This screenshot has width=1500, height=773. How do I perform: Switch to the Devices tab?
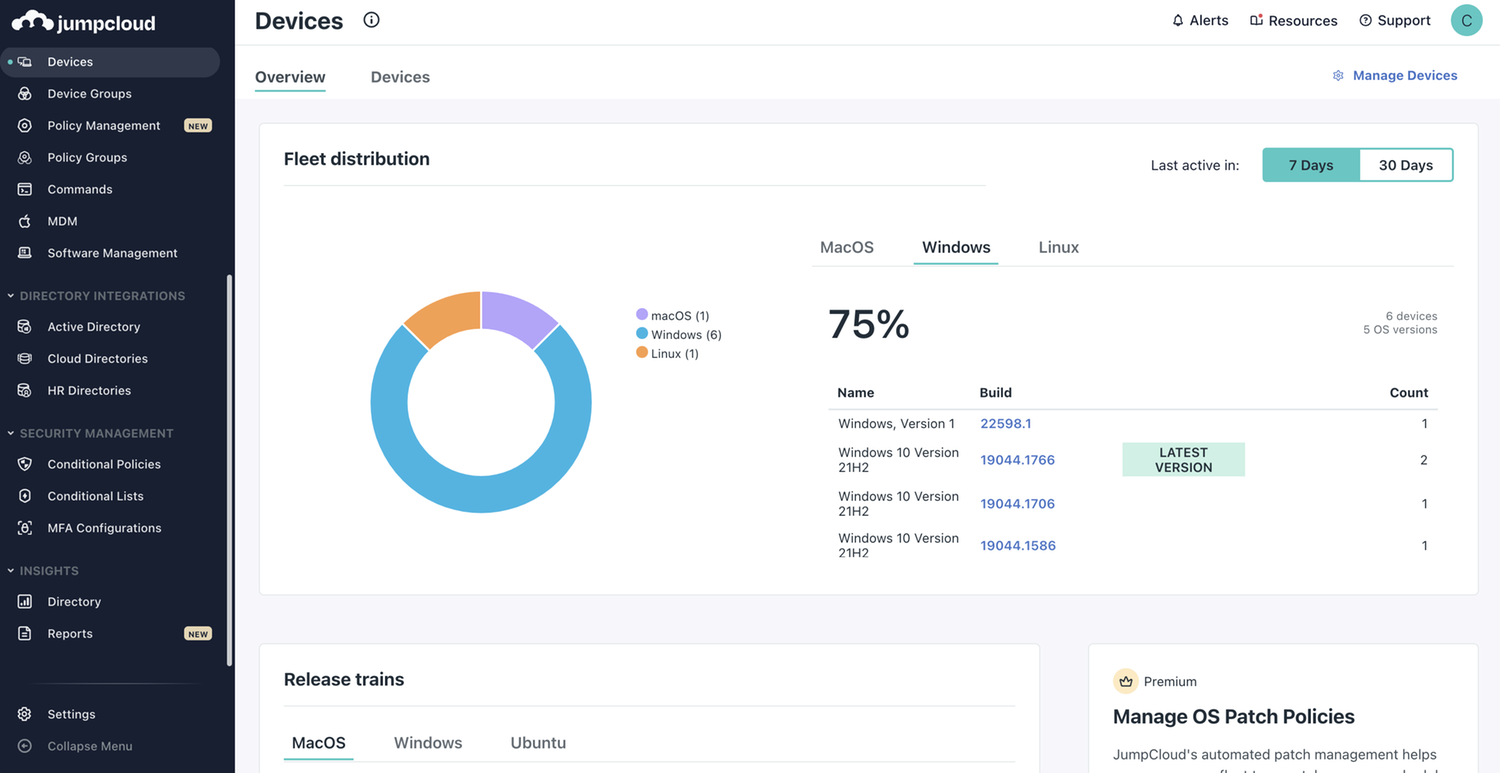(400, 77)
